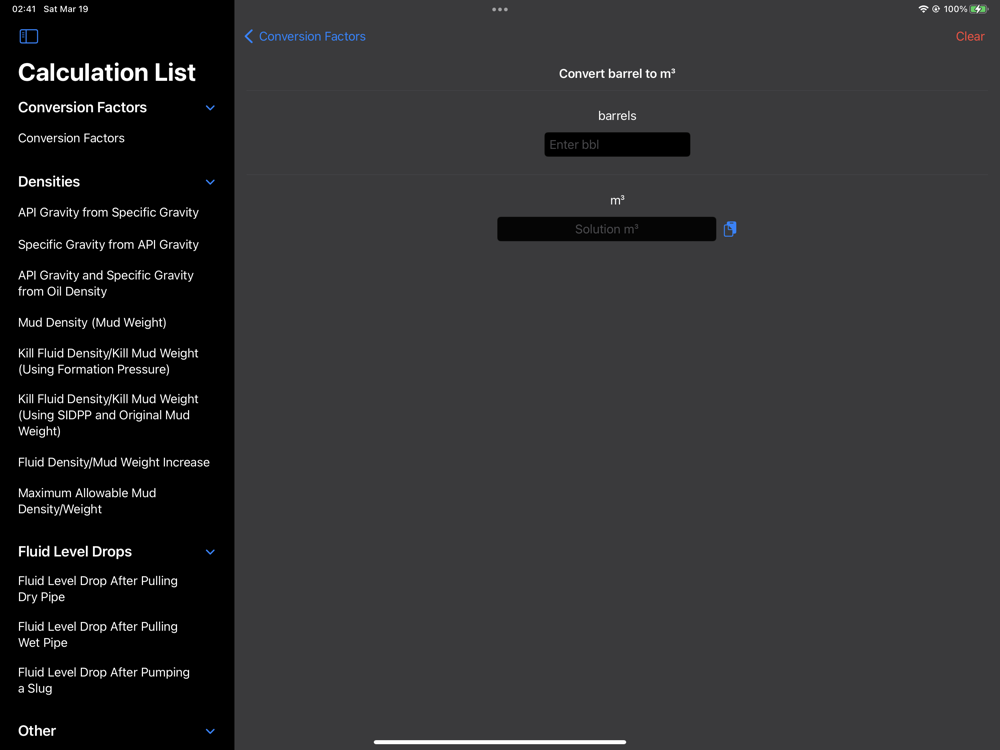
Task: Focus the Enter bbl input field
Action: (617, 145)
